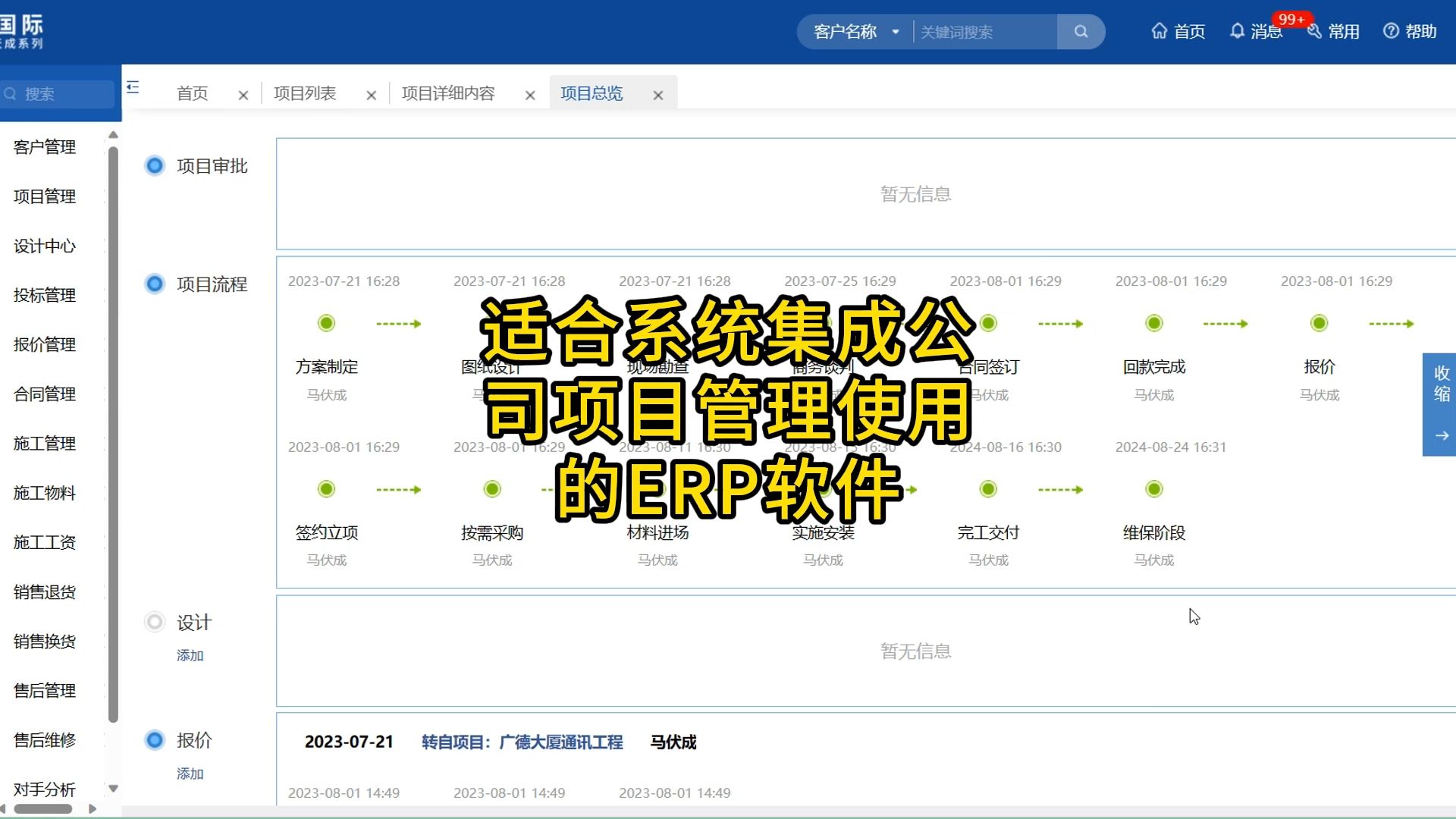Click the 收缩 collapse panel button
Image resolution: width=1456 pixels, height=819 pixels.
pos(1439,404)
